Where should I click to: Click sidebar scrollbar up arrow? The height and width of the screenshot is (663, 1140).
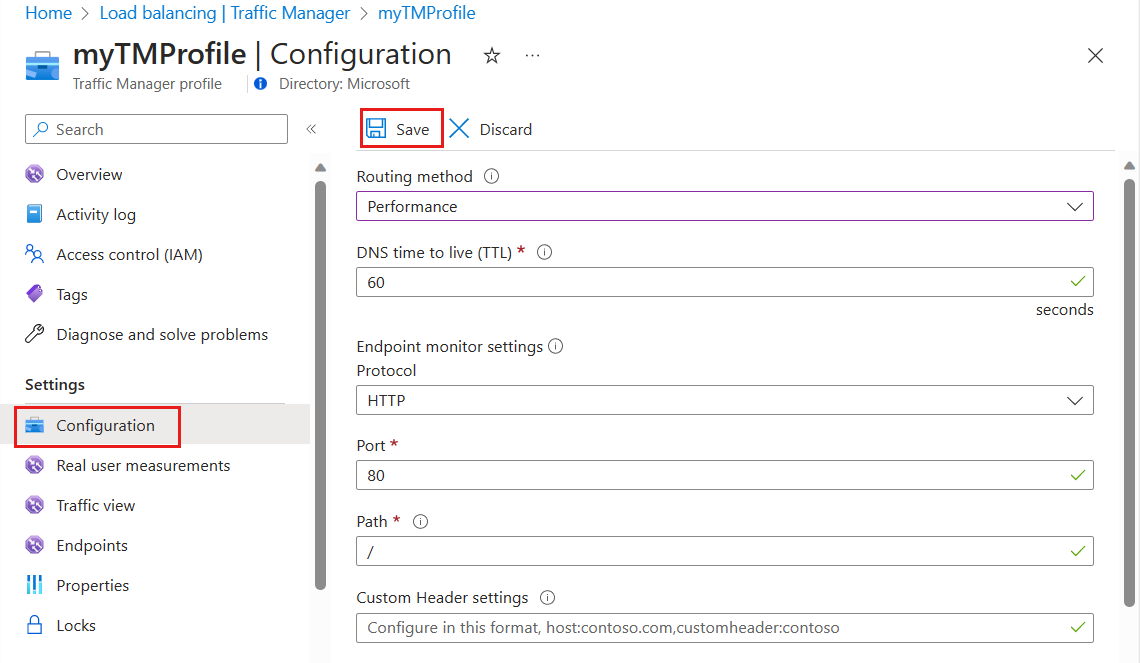click(320, 168)
